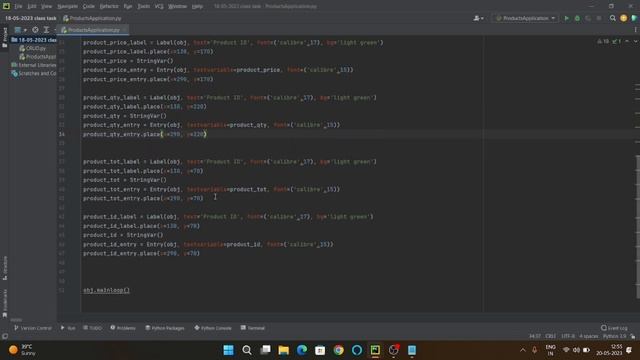Open the Terminal tool window
This screenshot has width=640, height=360.
click(x=253, y=328)
